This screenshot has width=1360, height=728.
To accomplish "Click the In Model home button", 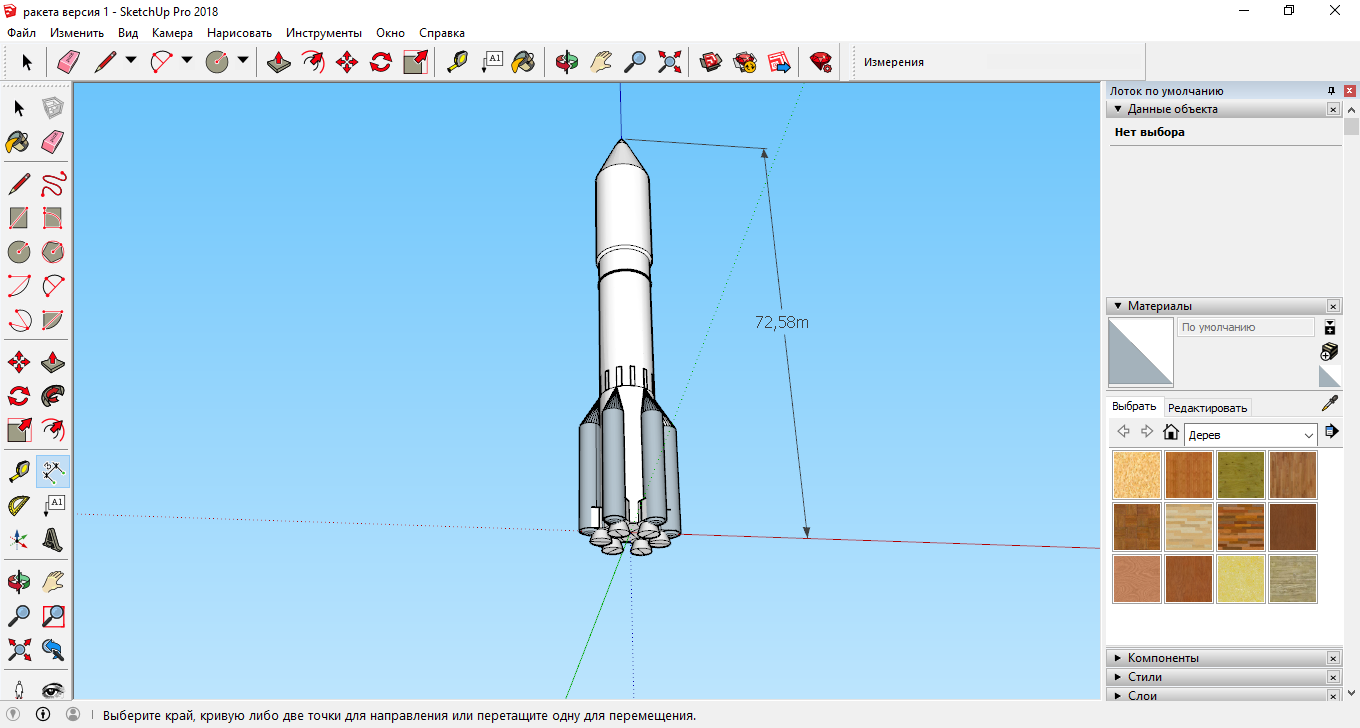I will (x=1171, y=433).
